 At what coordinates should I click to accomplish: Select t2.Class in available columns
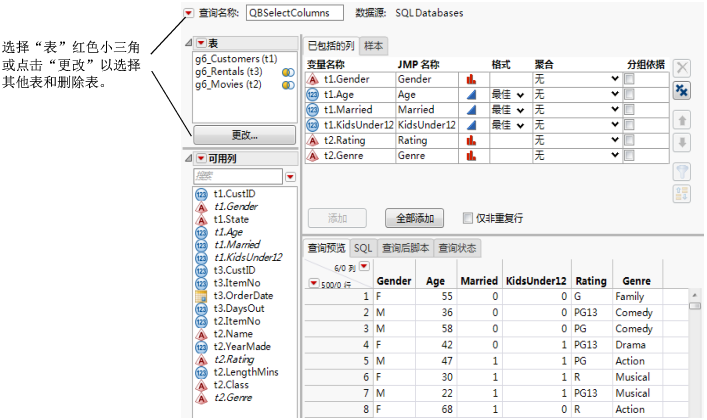click(x=231, y=385)
